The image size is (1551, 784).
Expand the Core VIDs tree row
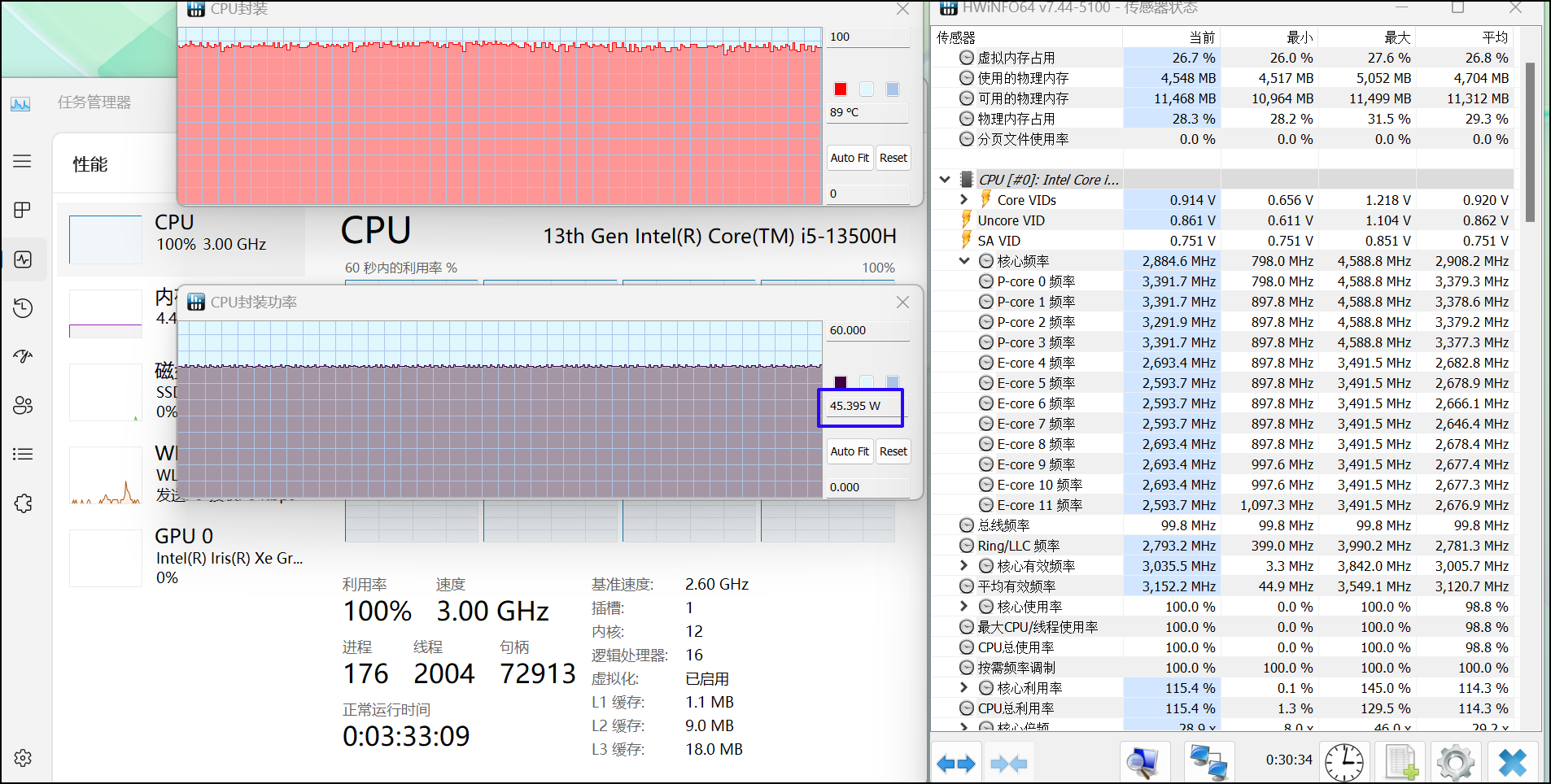point(964,200)
